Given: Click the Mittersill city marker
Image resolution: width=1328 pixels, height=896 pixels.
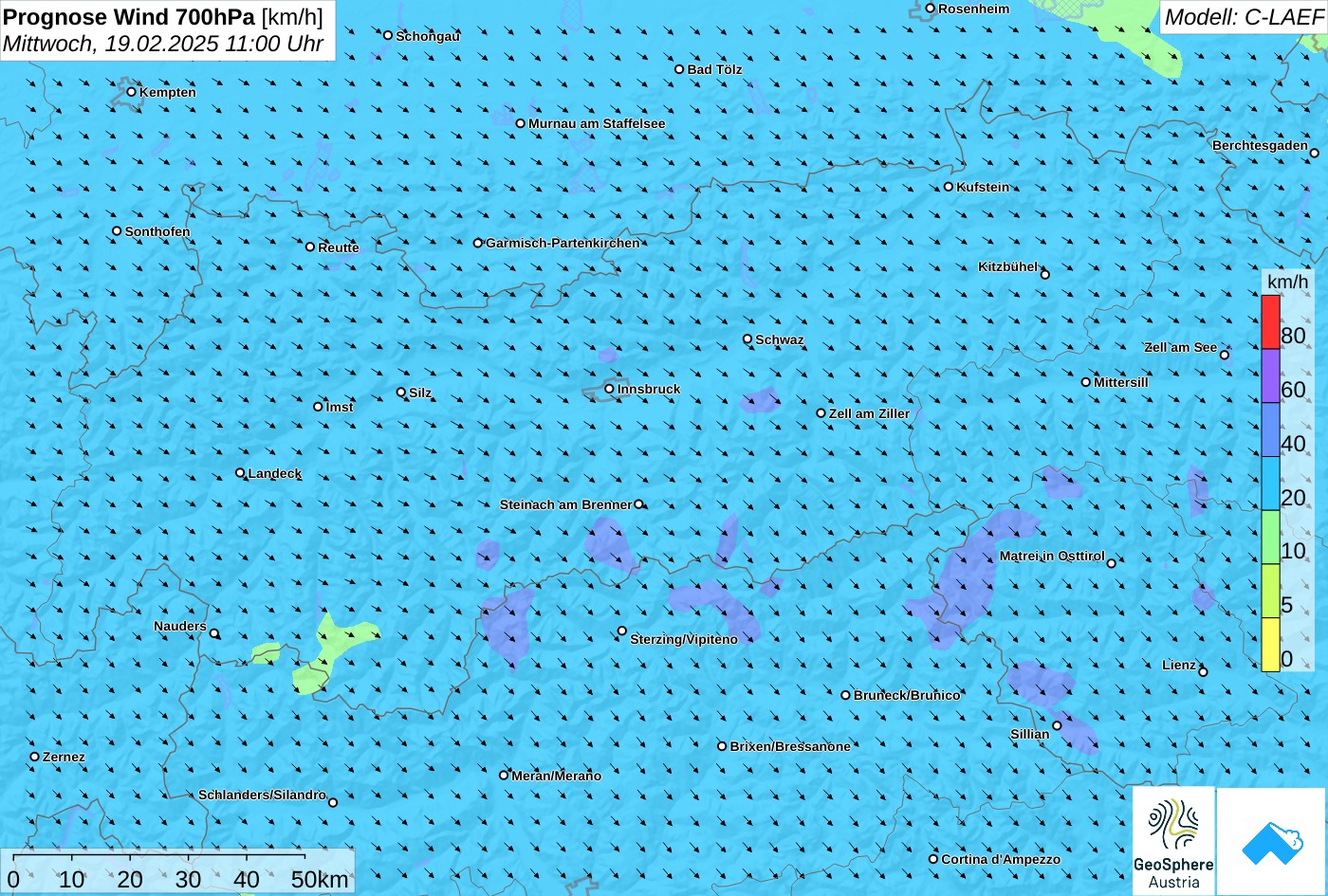Looking at the screenshot, I should [x=1086, y=382].
